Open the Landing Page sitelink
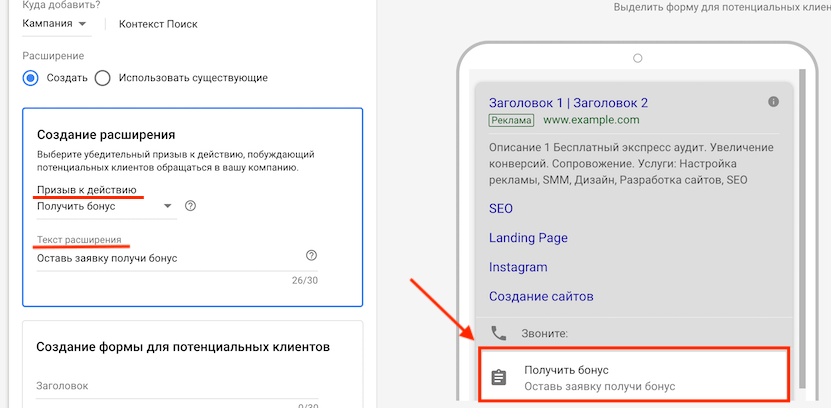 click(x=528, y=238)
